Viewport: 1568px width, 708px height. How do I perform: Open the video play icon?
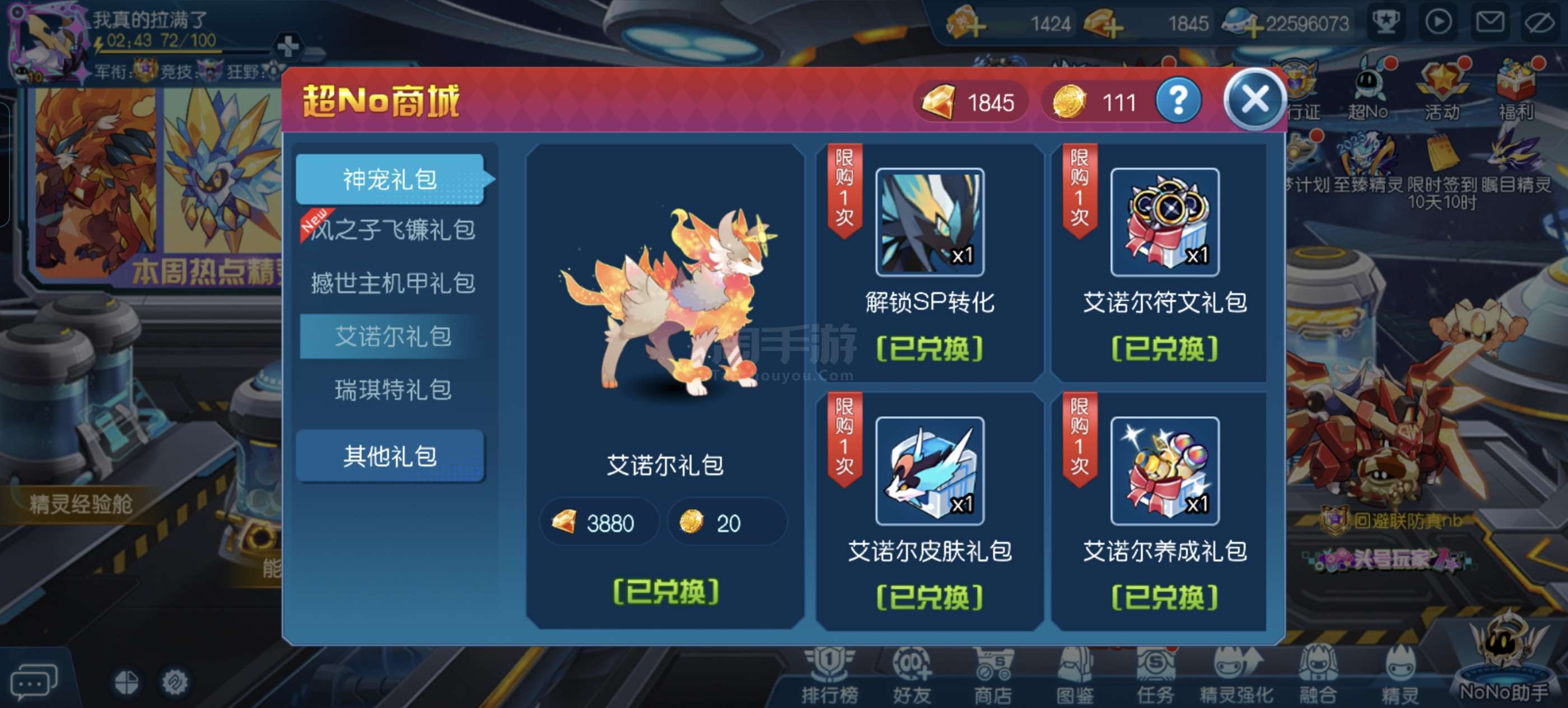pyautogui.click(x=1438, y=22)
